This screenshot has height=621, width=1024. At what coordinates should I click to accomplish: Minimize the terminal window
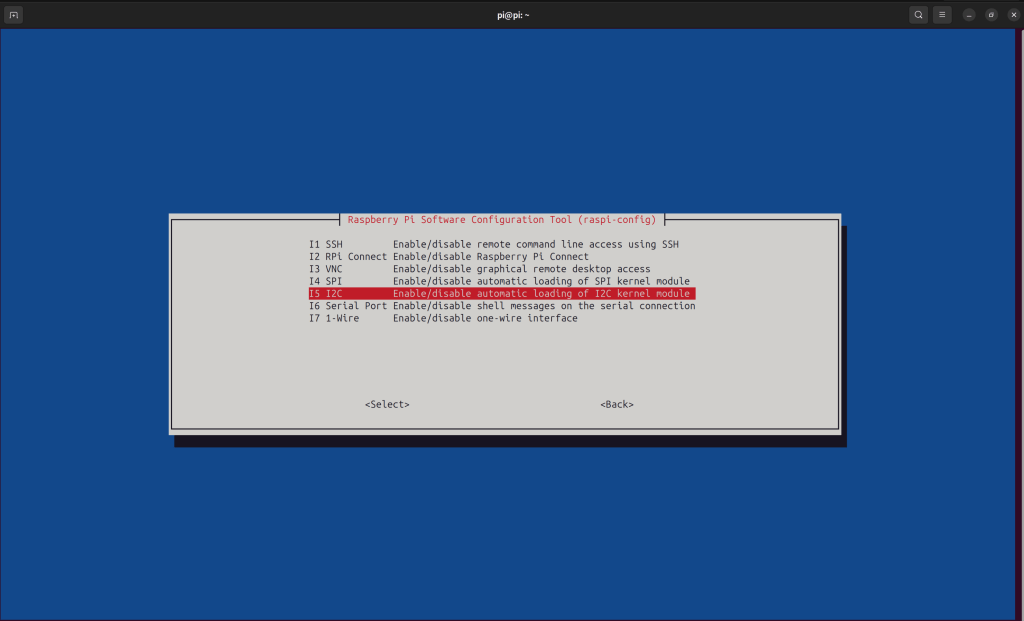click(969, 15)
